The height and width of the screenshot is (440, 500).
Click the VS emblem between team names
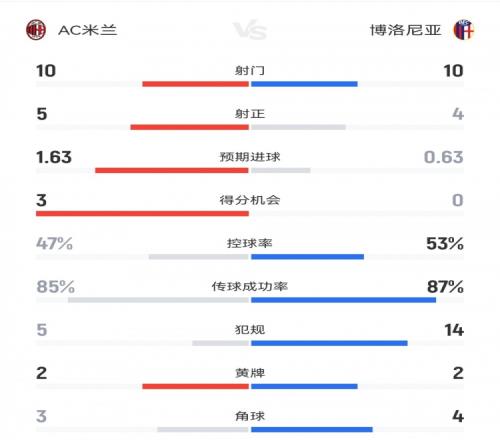tap(250, 30)
